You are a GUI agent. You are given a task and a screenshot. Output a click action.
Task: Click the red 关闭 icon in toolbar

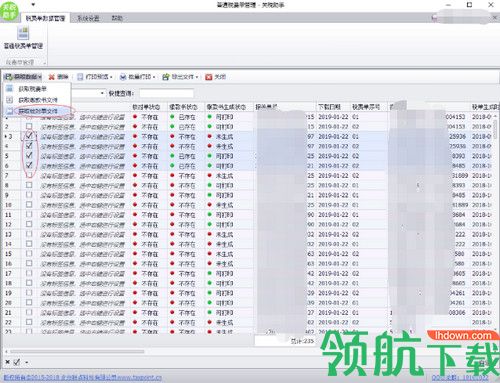click(x=209, y=77)
